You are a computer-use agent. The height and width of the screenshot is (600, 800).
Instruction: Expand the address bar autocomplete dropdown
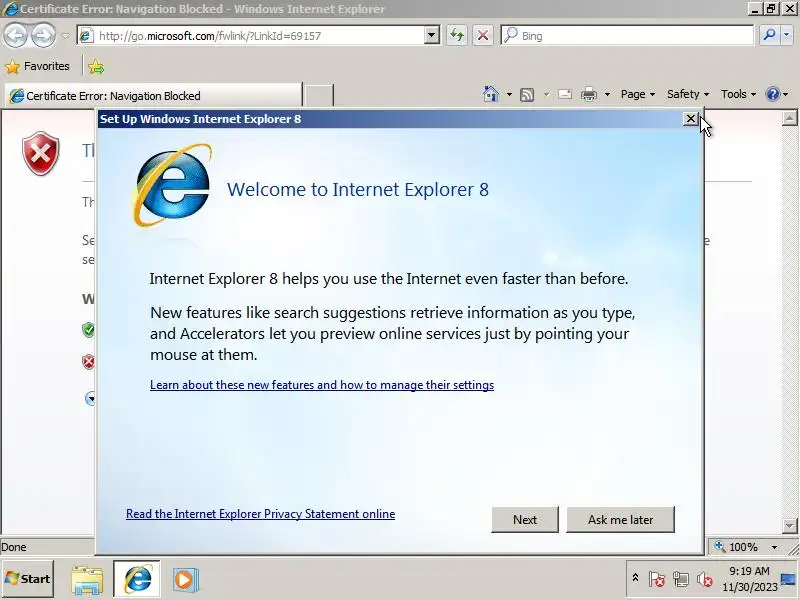click(432, 36)
